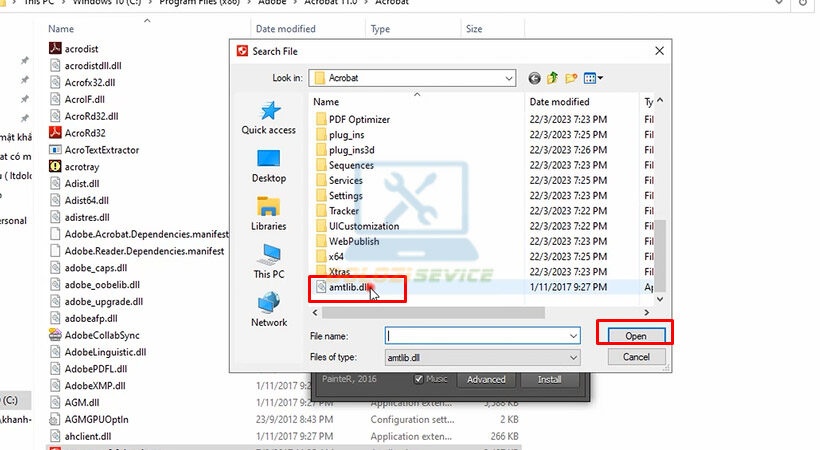820x450 pixels.
Task: Select AGMGPUOptIn in Explorer
Action: pos(89,419)
